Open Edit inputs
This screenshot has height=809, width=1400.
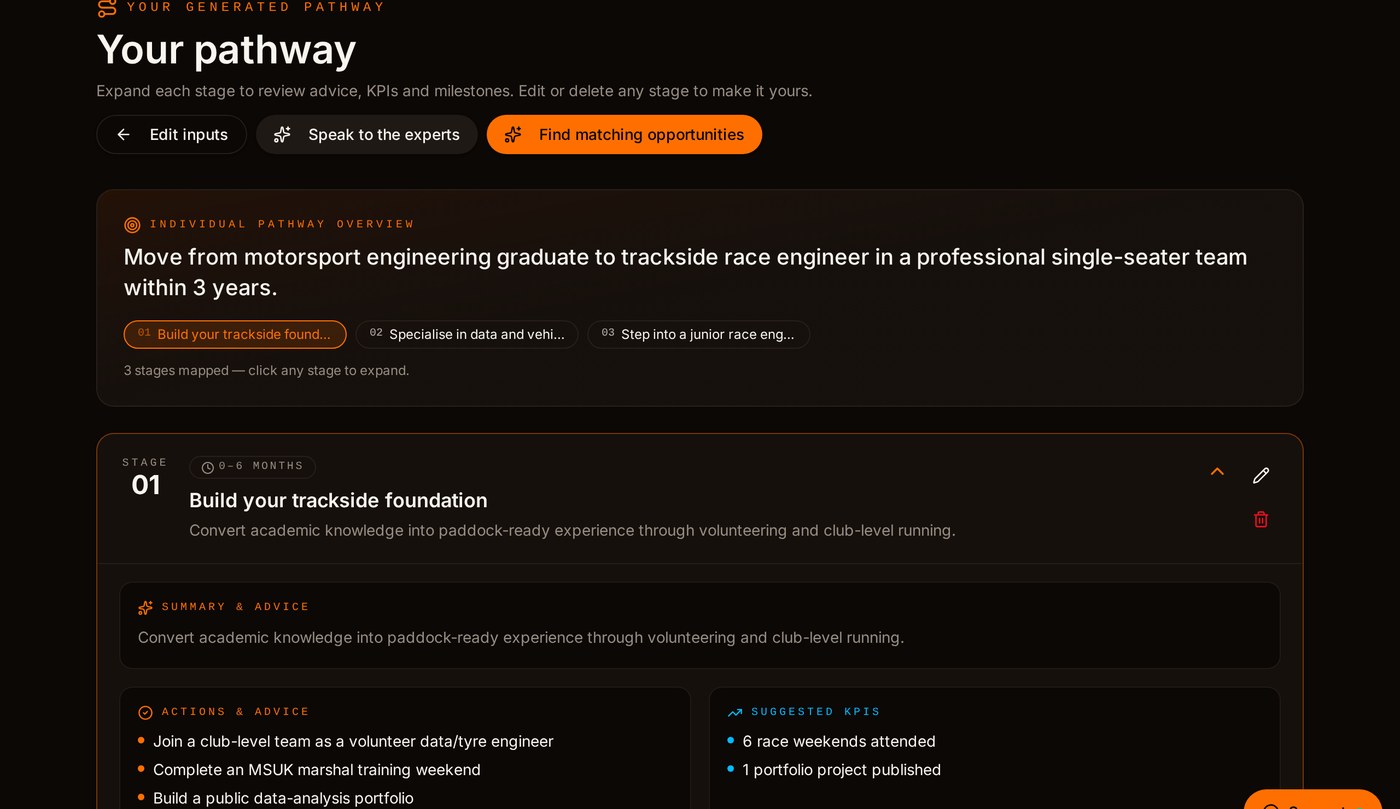171,134
